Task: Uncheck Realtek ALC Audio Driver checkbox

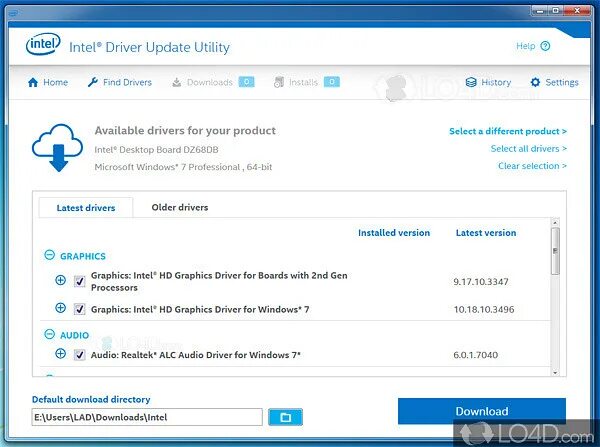Action: (x=80, y=355)
